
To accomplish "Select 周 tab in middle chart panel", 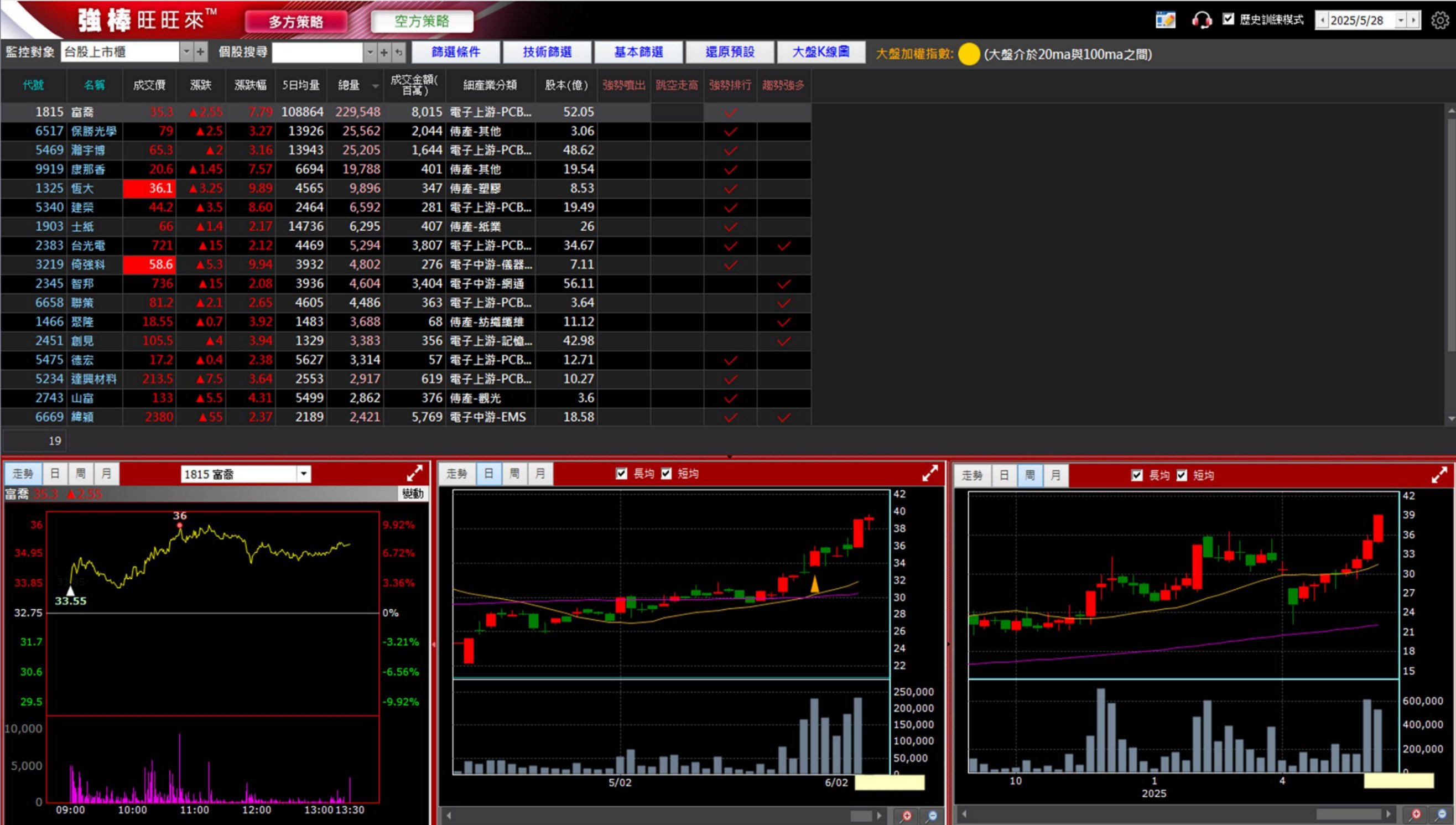I will pyautogui.click(x=514, y=473).
